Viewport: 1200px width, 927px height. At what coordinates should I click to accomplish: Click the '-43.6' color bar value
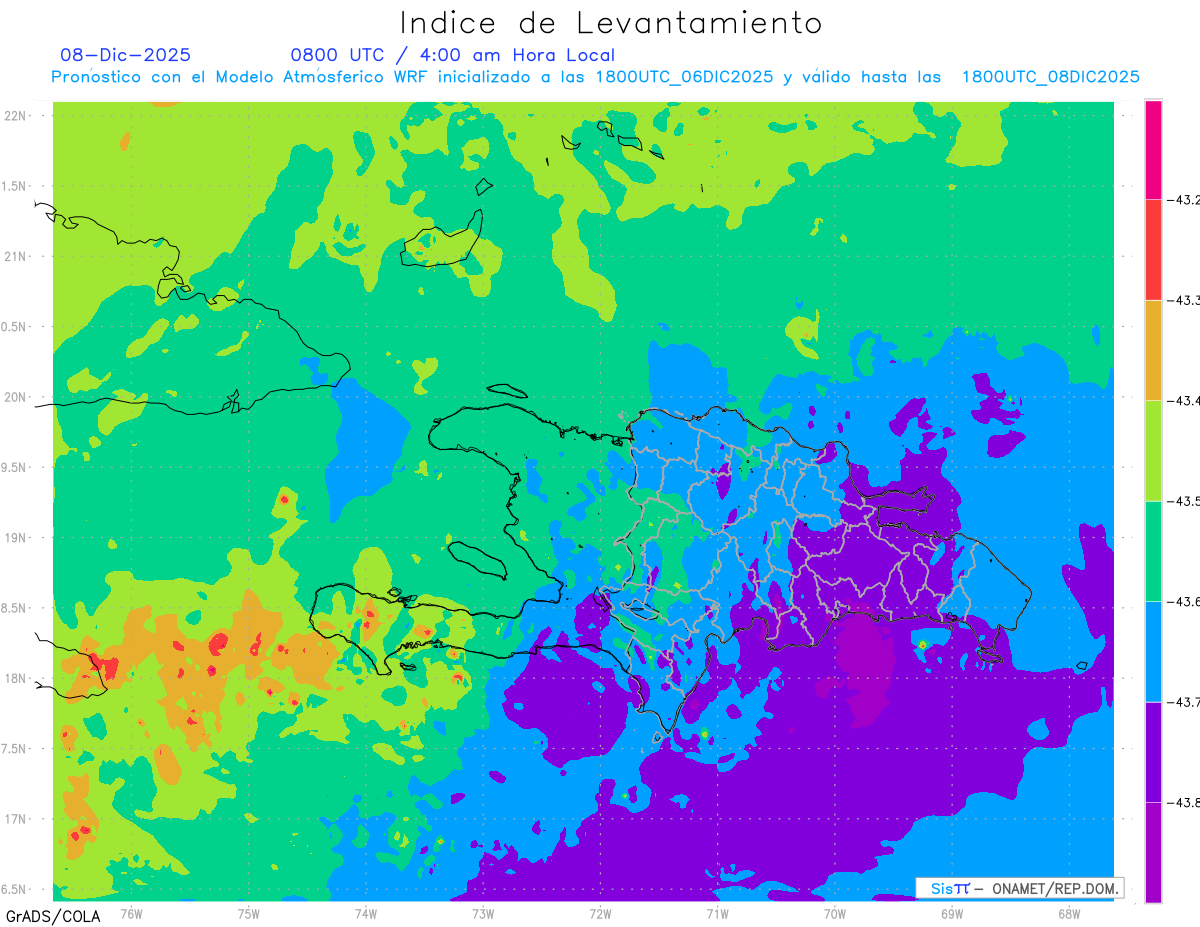[x=1184, y=601]
